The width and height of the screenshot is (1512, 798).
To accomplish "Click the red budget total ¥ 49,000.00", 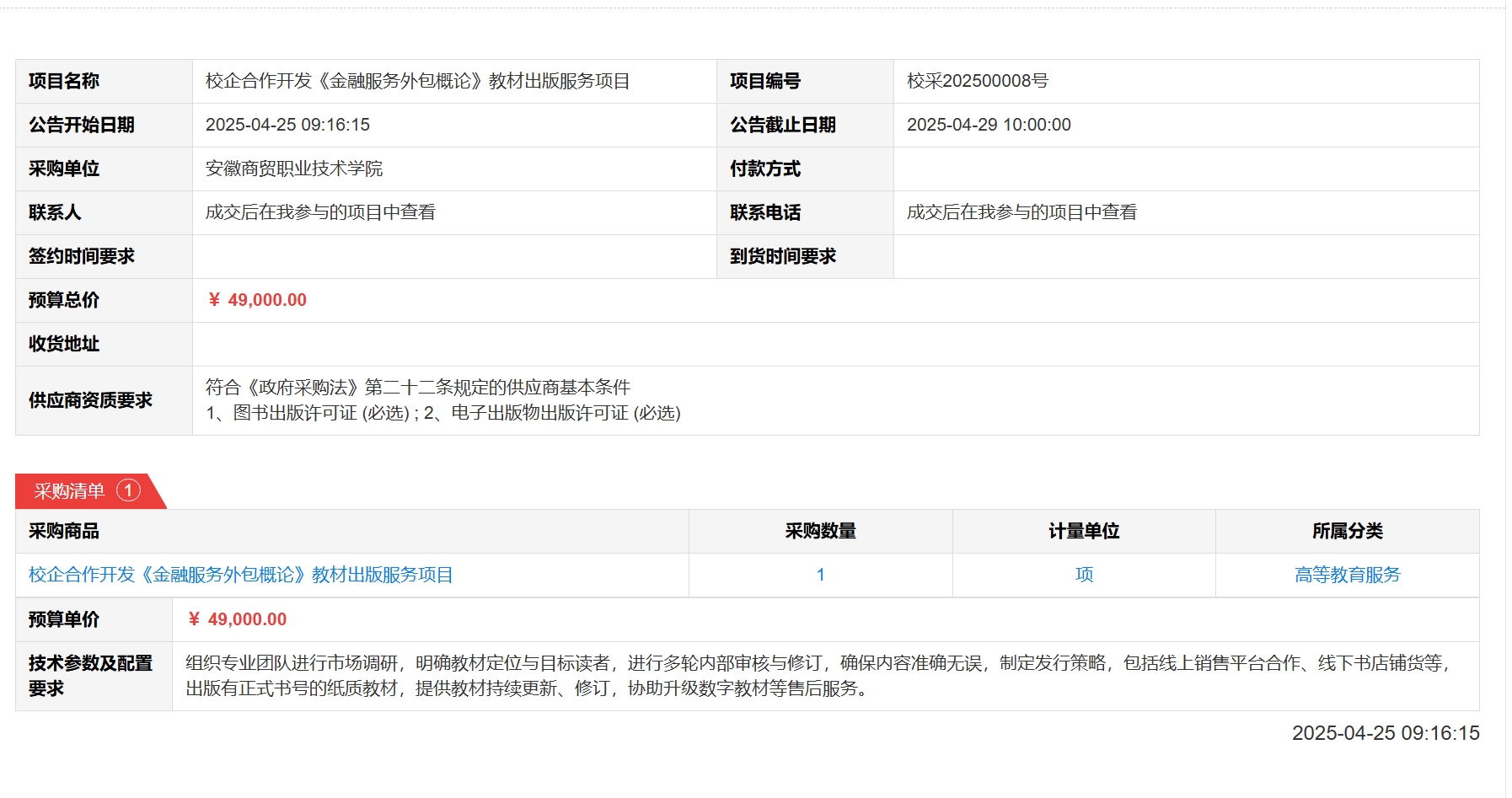I will 257,300.
